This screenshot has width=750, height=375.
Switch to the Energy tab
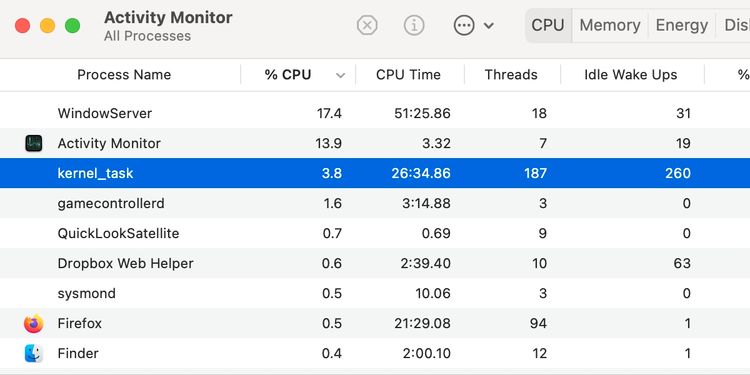(x=682, y=25)
